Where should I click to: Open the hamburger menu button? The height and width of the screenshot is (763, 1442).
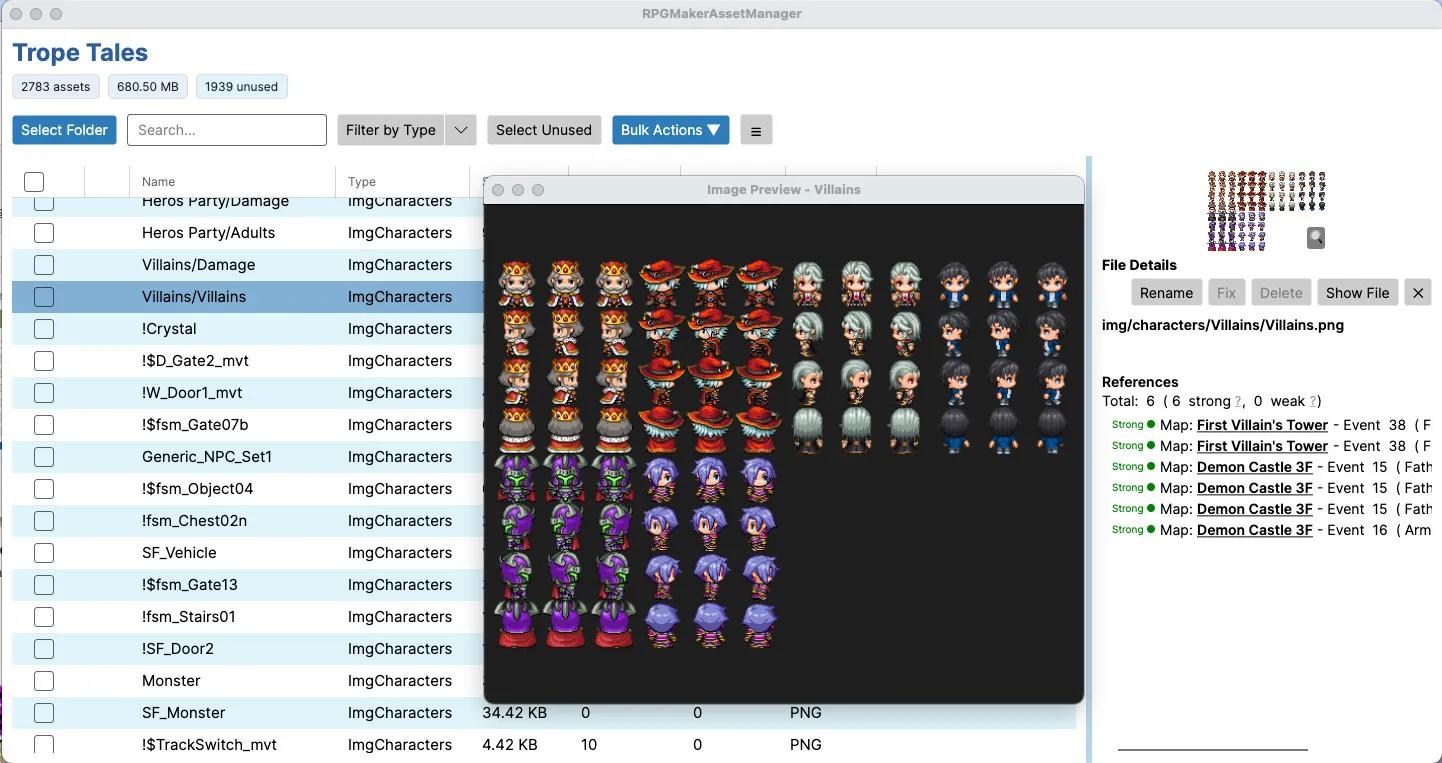[756, 130]
